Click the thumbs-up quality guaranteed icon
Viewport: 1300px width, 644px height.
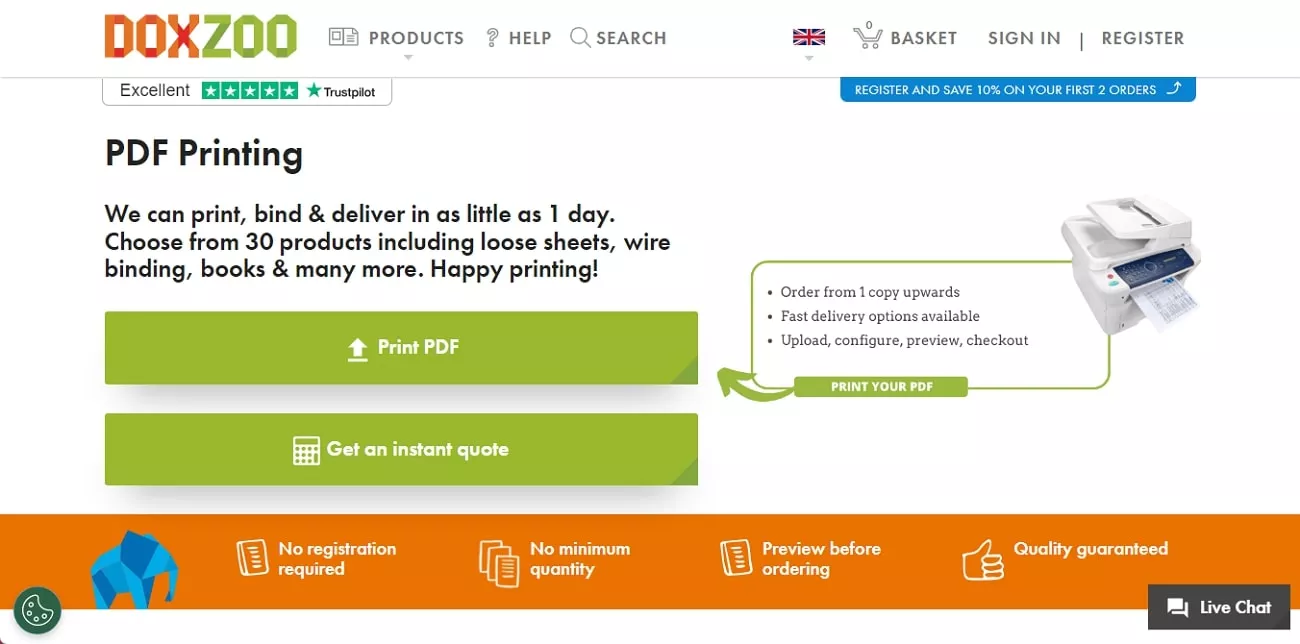tap(982, 560)
